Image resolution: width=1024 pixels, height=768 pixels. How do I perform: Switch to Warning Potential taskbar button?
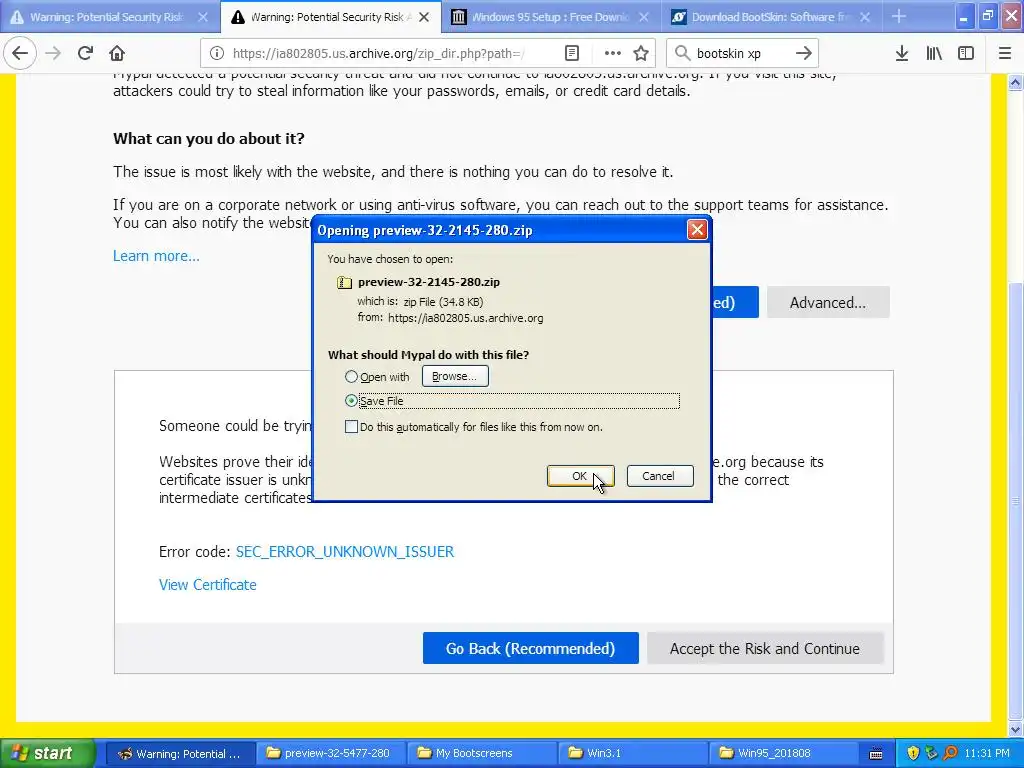[179, 753]
